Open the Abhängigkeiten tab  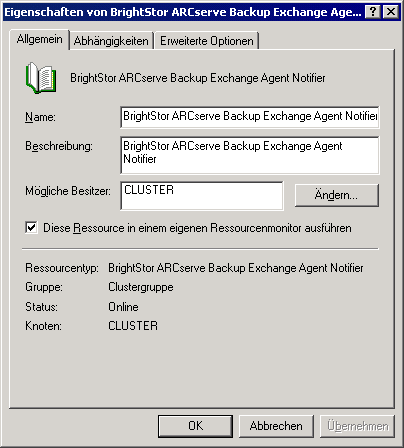pyautogui.click(x=111, y=41)
